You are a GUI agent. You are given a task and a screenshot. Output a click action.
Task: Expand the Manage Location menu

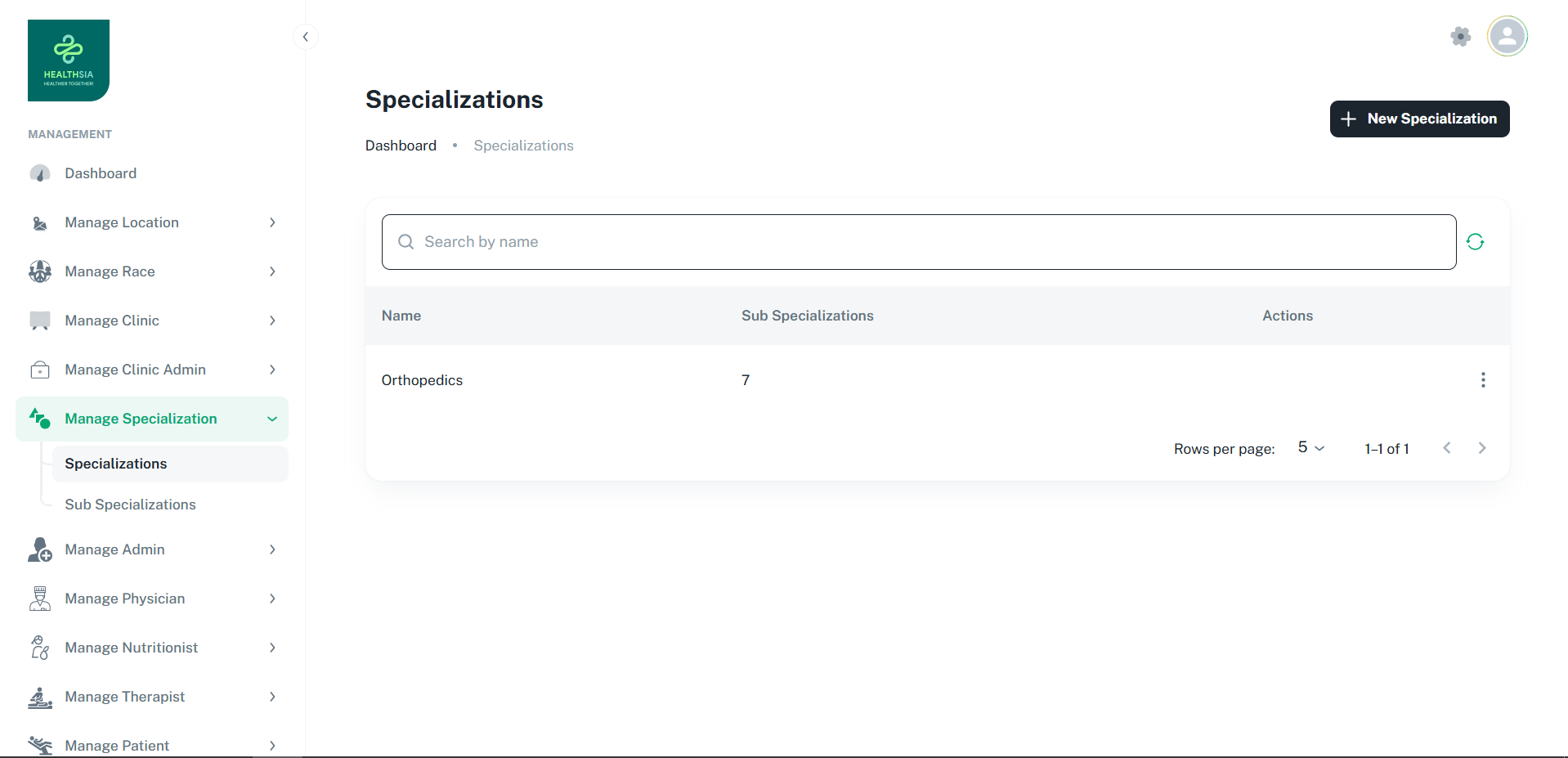[152, 222]
